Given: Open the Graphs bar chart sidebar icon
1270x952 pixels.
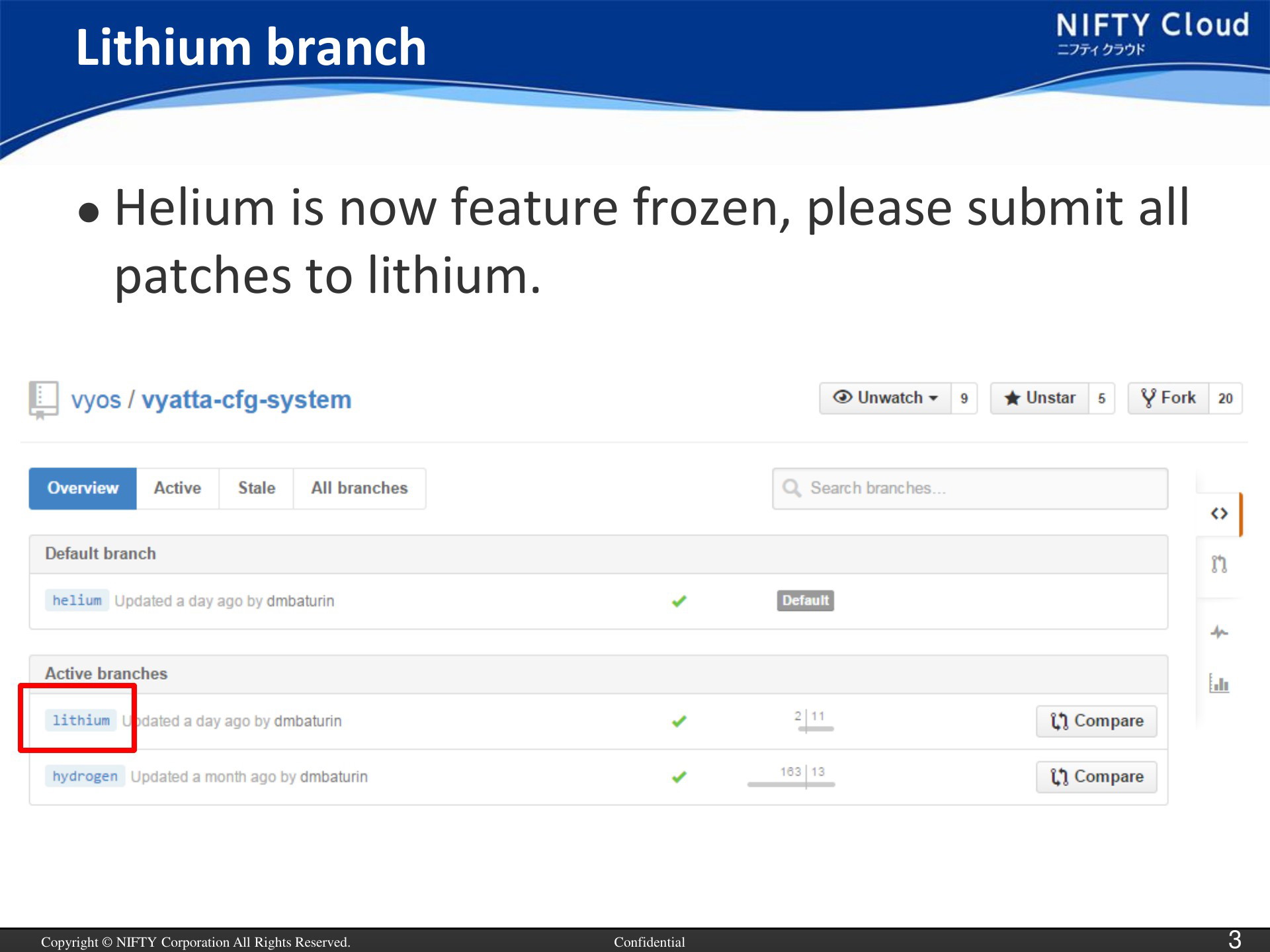Looking at the screenshot, I should (x=1219, y=683).
